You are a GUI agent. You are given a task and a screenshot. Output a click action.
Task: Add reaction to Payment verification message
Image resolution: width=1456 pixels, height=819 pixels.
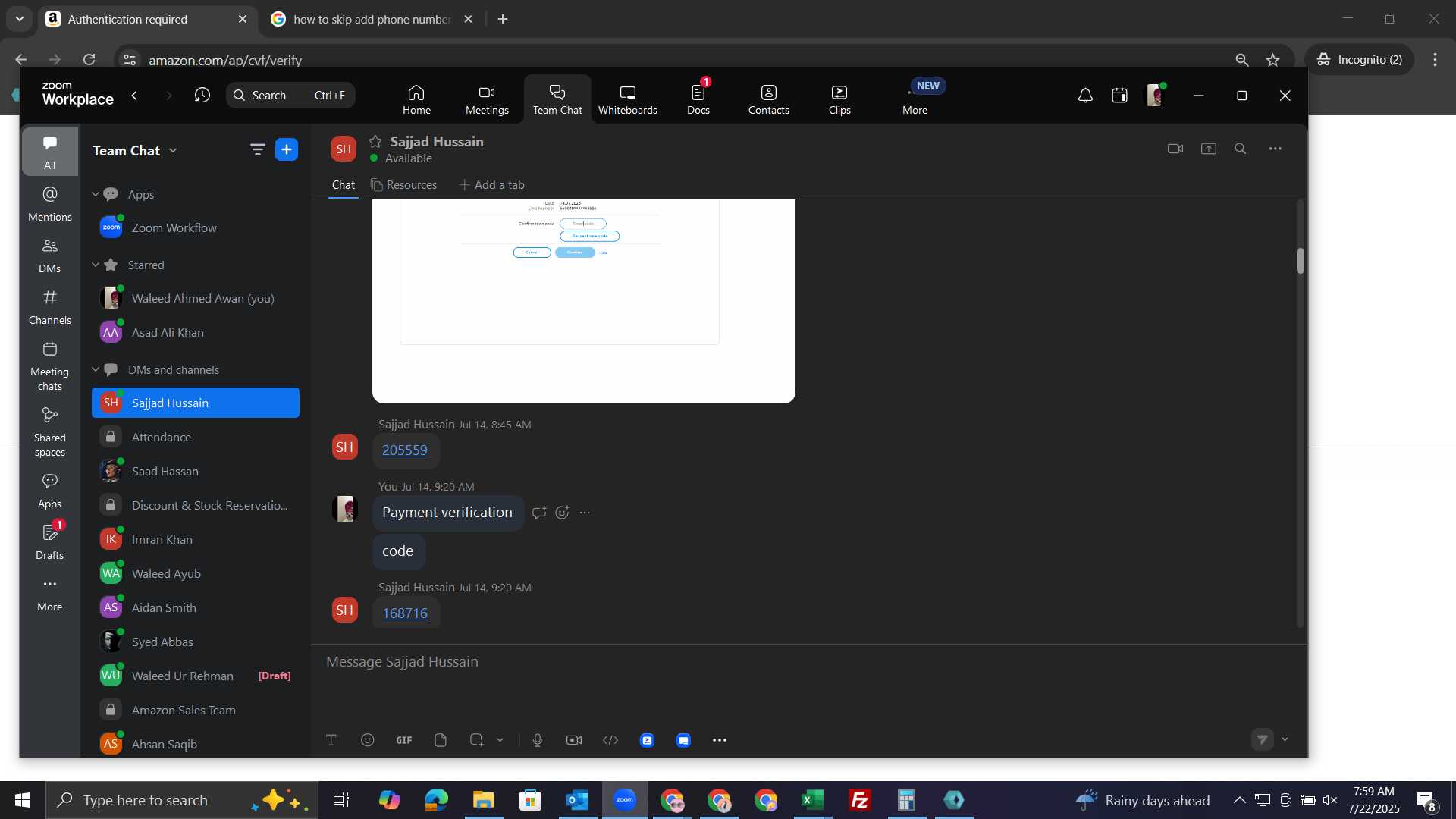coord(562,513)
